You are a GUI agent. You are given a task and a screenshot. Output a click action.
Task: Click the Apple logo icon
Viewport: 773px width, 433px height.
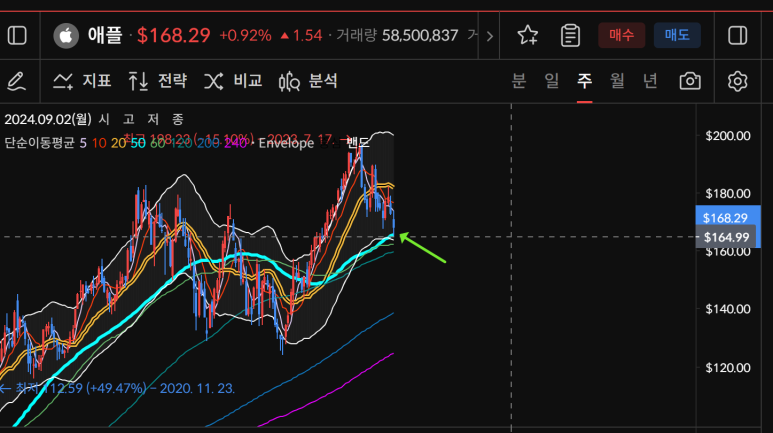66,36
